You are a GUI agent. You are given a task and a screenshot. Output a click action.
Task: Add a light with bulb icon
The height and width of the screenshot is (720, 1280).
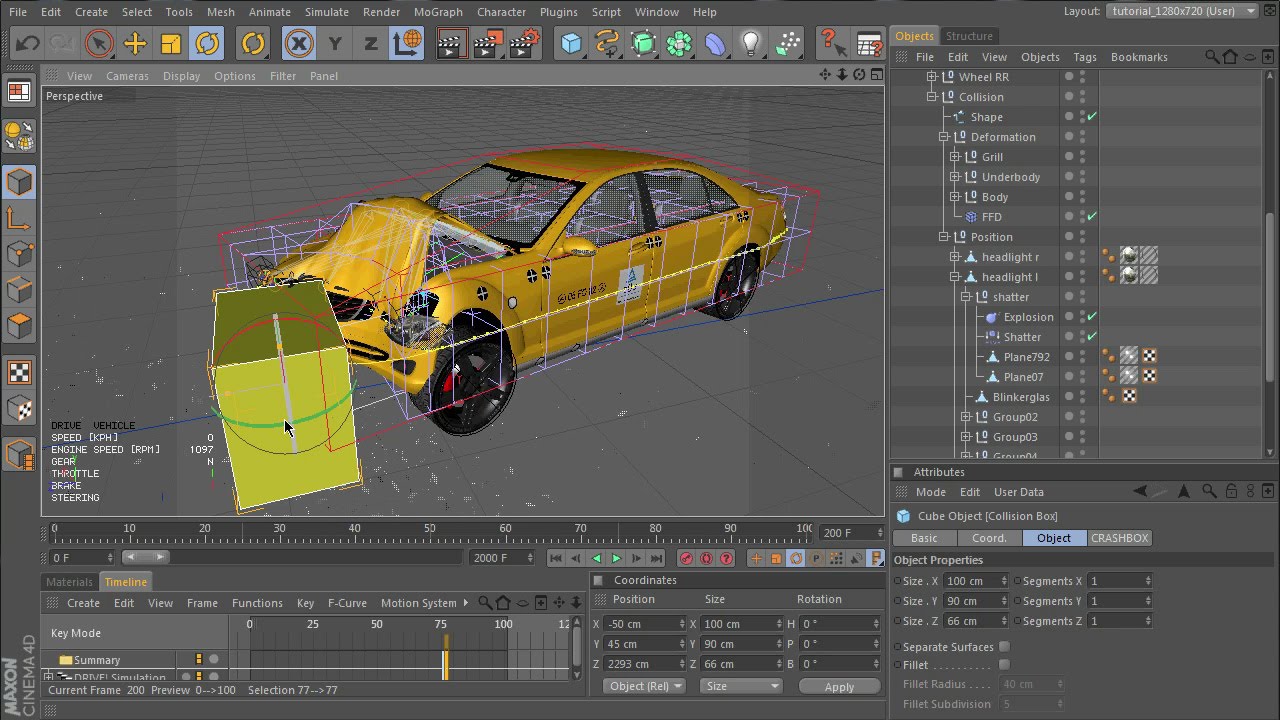point(751,43)
